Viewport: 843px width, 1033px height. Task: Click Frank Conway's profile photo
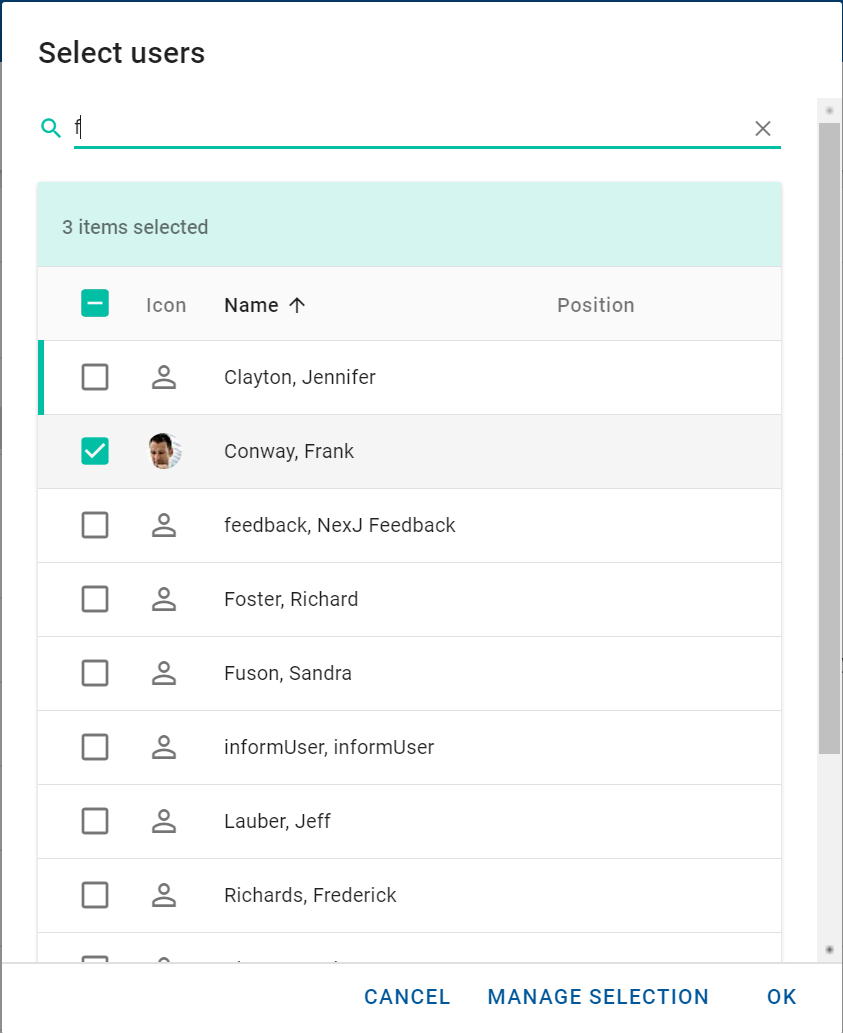(x=164, y=451)
